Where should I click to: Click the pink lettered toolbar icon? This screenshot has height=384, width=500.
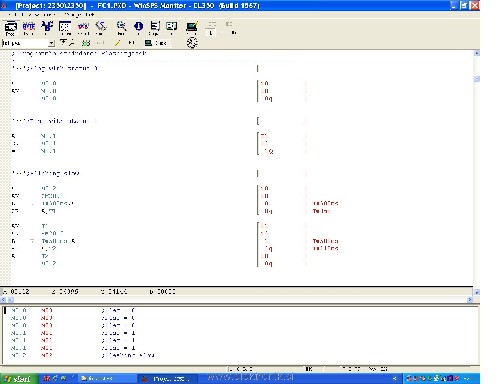(83, 28)
